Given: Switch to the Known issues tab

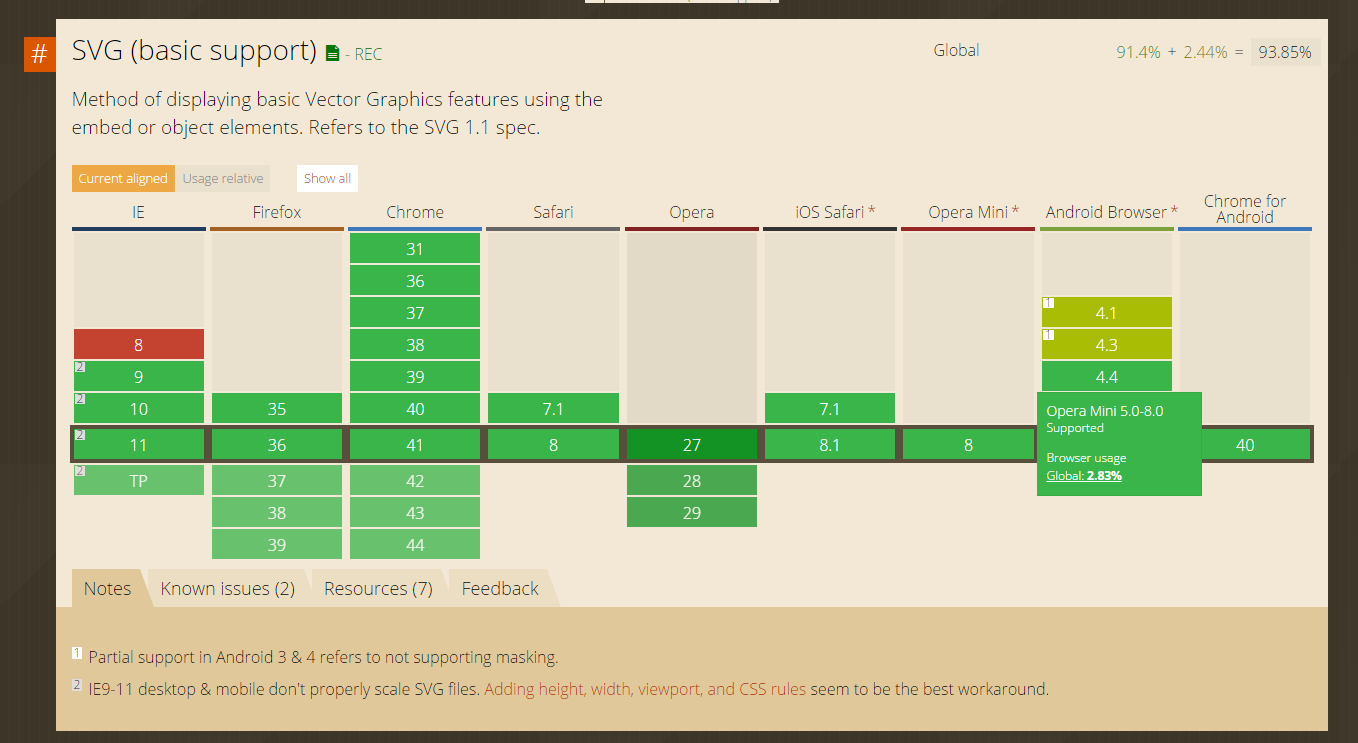Looking at the screenshot, I should tap(228, 588).
